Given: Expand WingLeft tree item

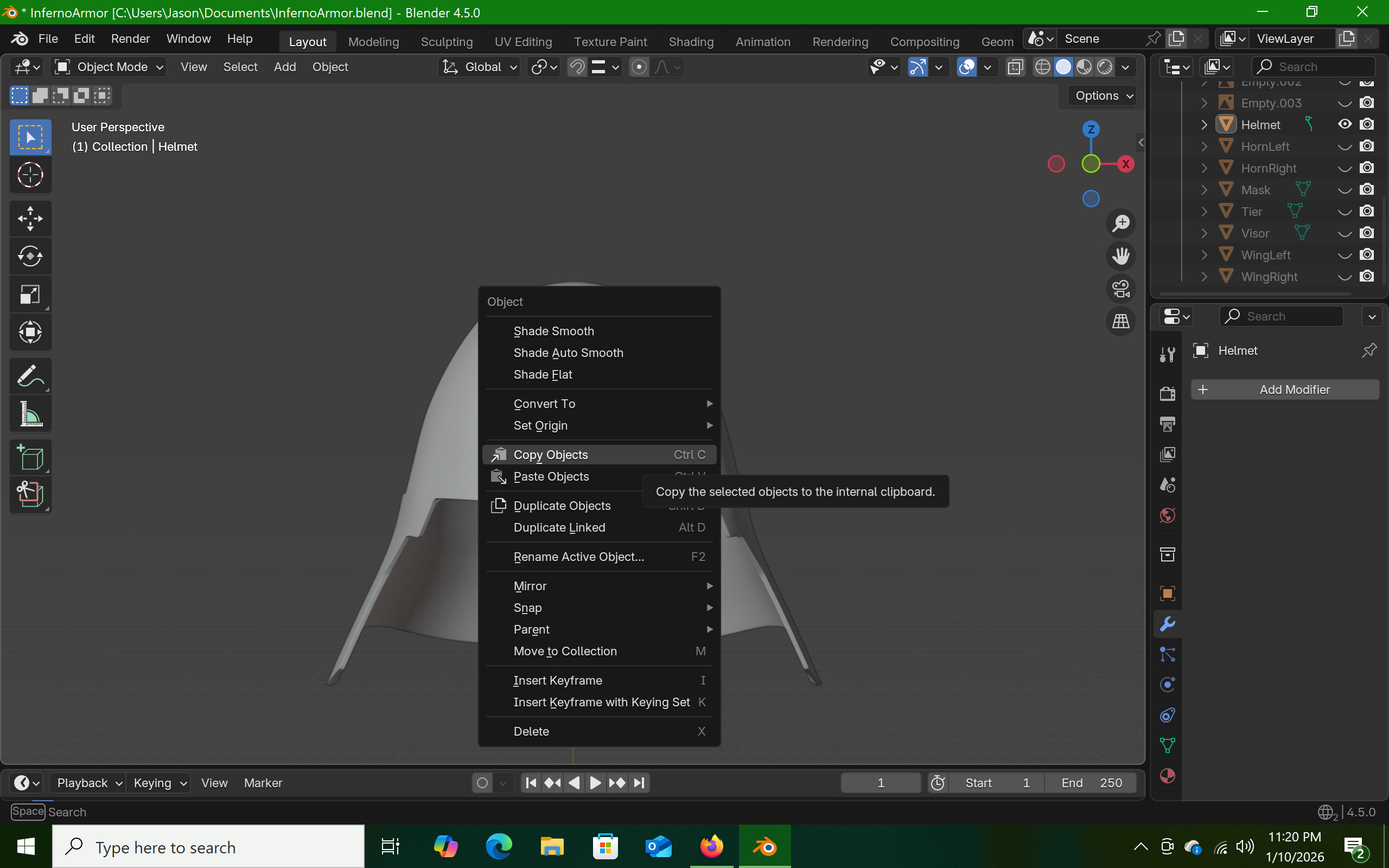Looking at the screenshot, I should click(x=1204, y=255).
